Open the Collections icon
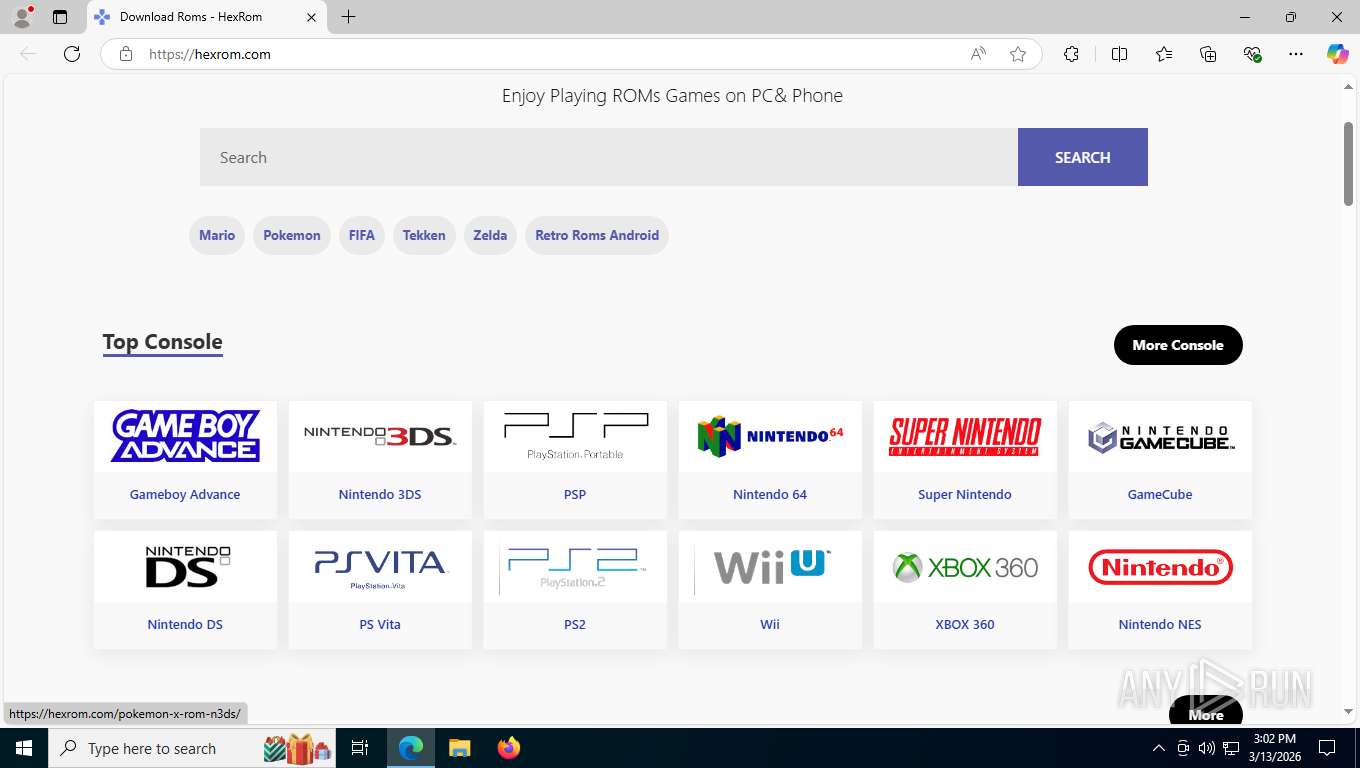 1208,54
